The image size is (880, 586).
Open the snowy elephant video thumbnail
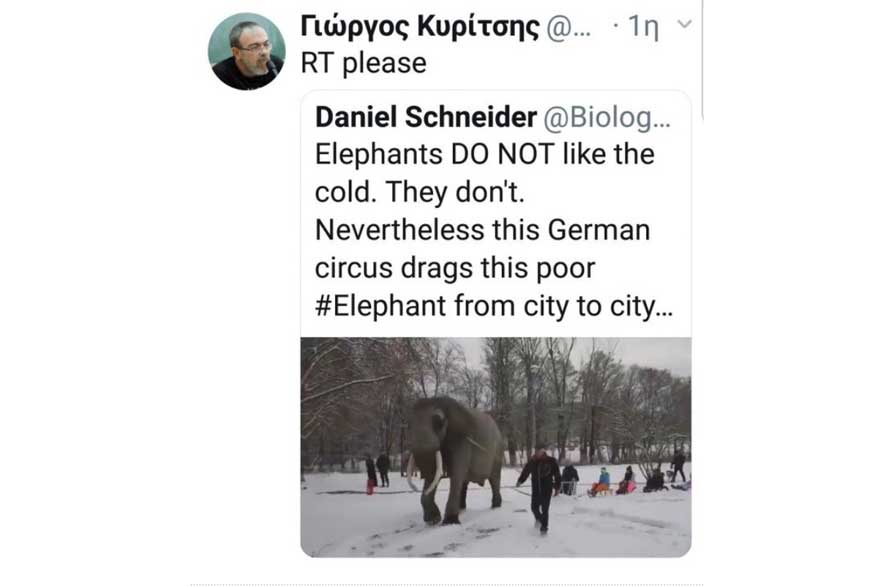point(495,446)
